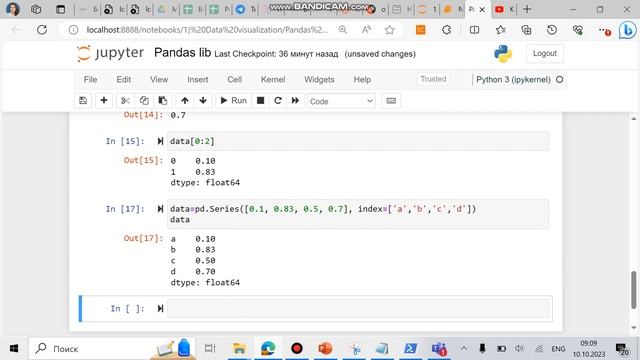The height and width of the screenshot is (360, 640).
Task: Click the Python 3 (ipykernel) kernel indicator
Action: 519,80
